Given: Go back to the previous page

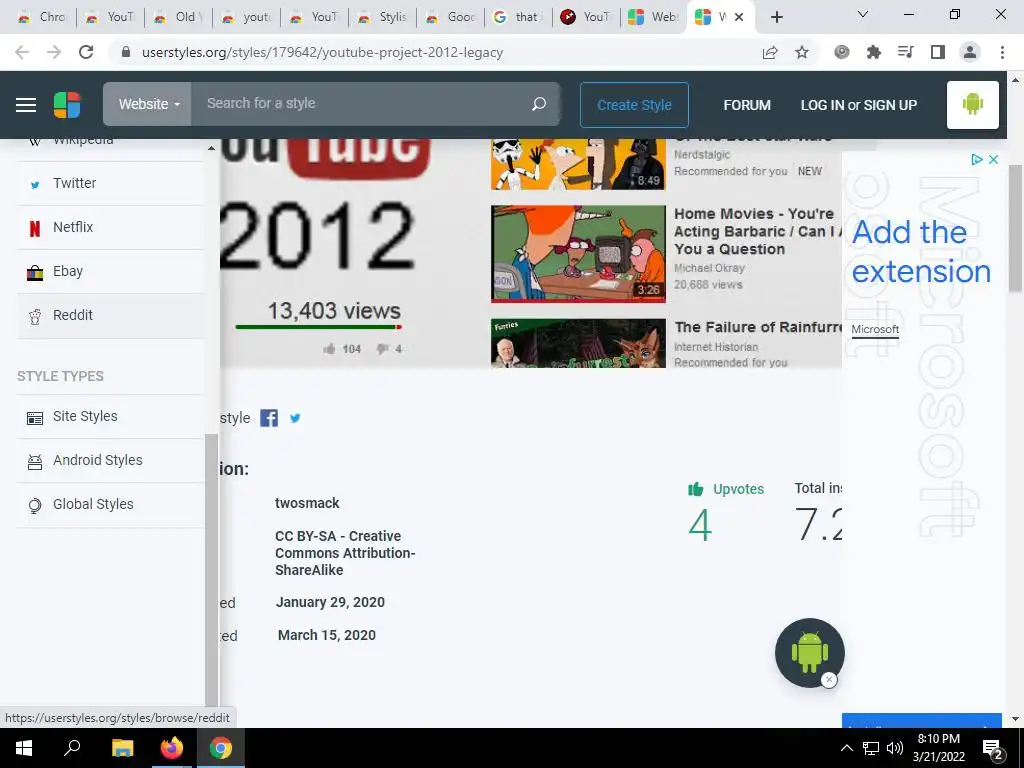Looking at the screenshot, I should point(22,52).
